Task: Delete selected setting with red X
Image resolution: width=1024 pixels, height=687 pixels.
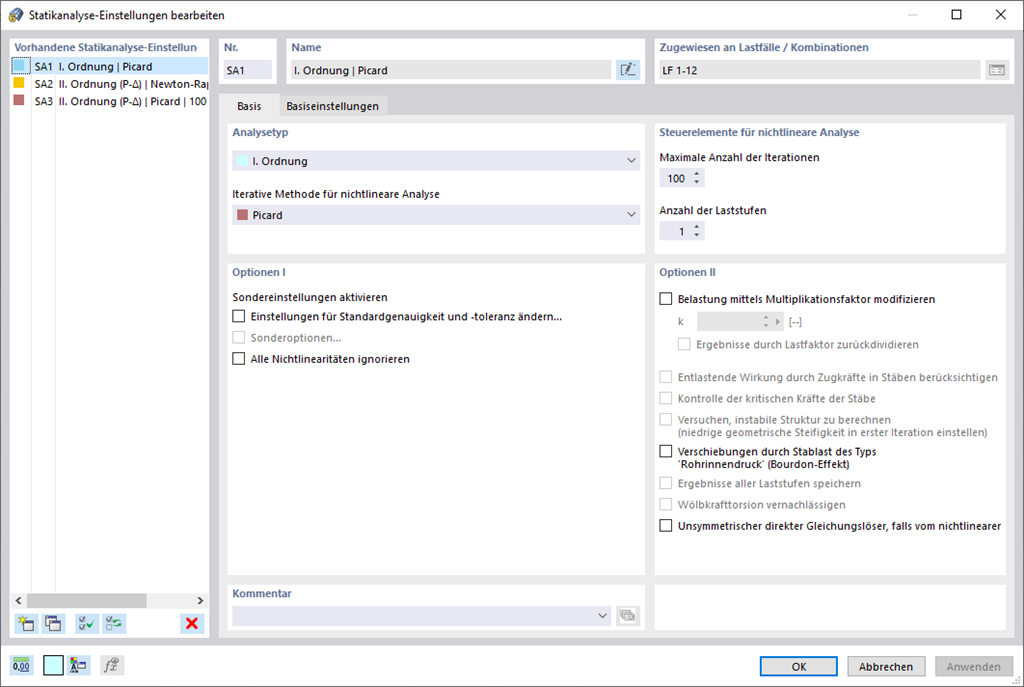Action: click(x=192, y=624)
